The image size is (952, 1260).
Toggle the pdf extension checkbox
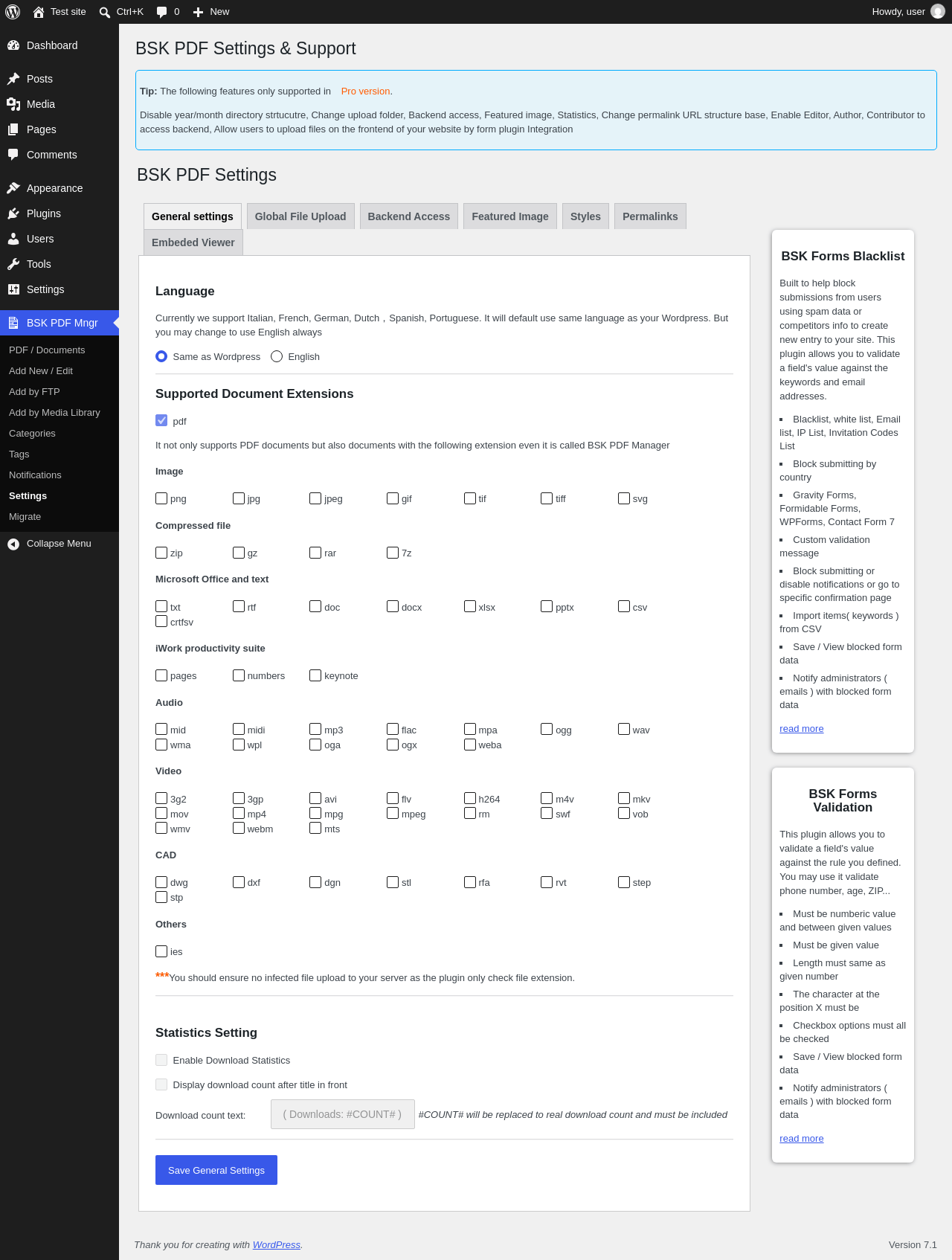161,420
